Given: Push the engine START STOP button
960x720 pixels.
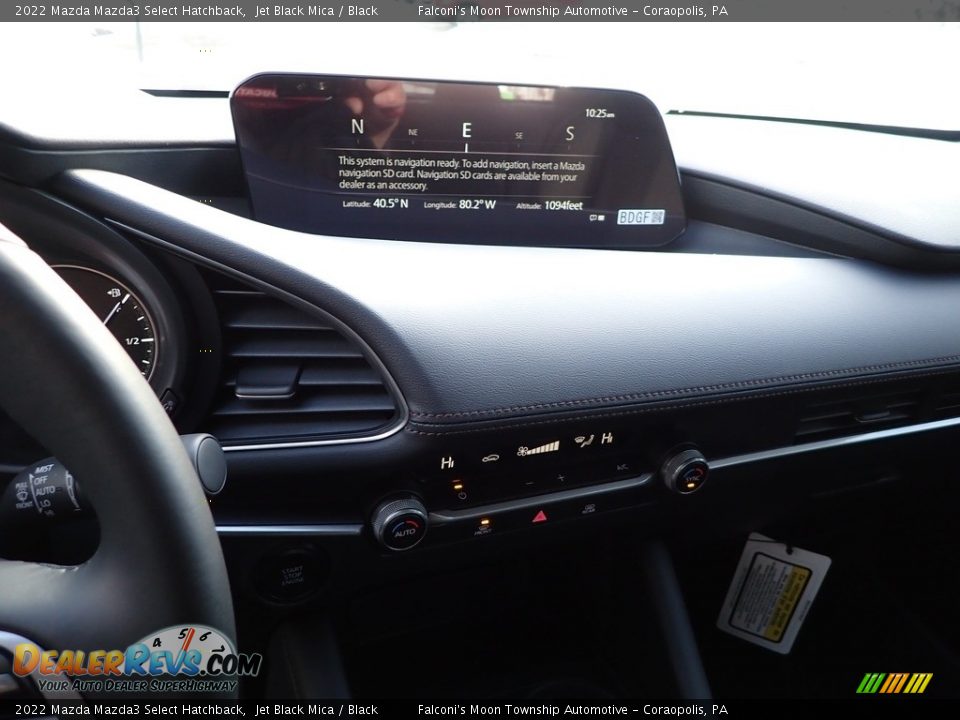Looking at the screenshot, I should click(292, 575).
